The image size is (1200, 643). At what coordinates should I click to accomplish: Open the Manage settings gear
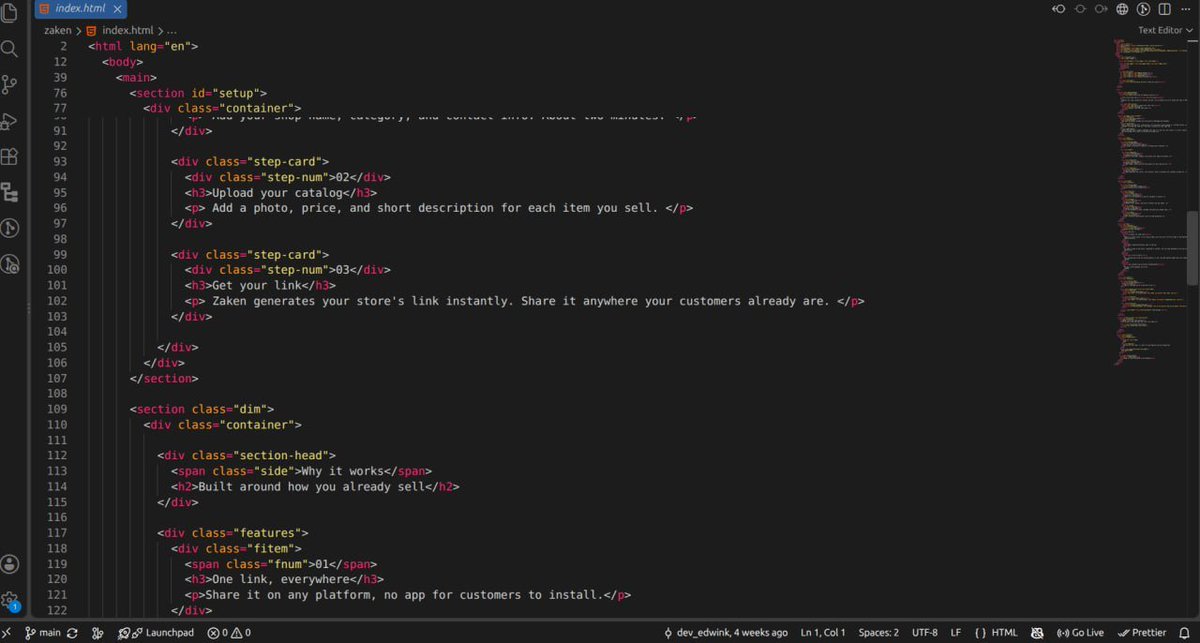10,601
